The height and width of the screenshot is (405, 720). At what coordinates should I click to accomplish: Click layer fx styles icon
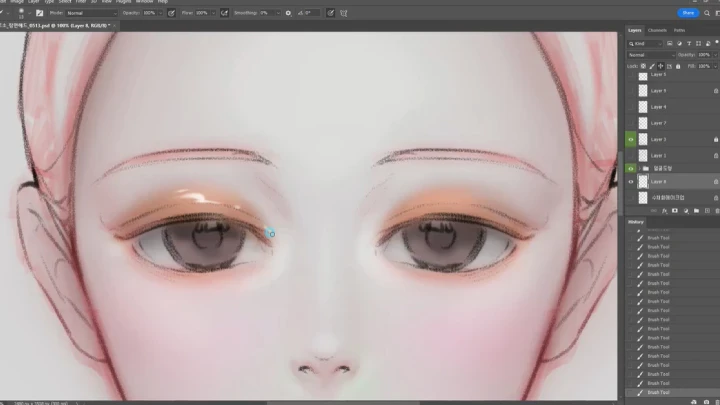coord(664,211)
